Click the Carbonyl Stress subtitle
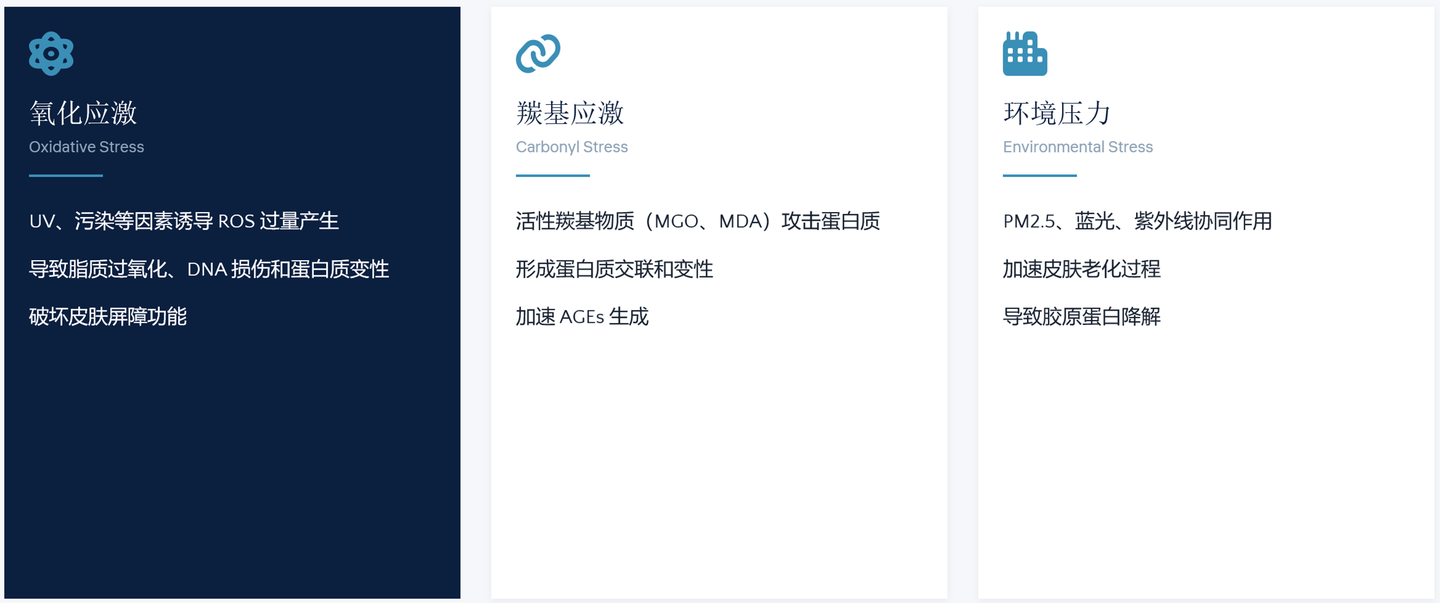The image size is (1440, 603). point(572,147)
